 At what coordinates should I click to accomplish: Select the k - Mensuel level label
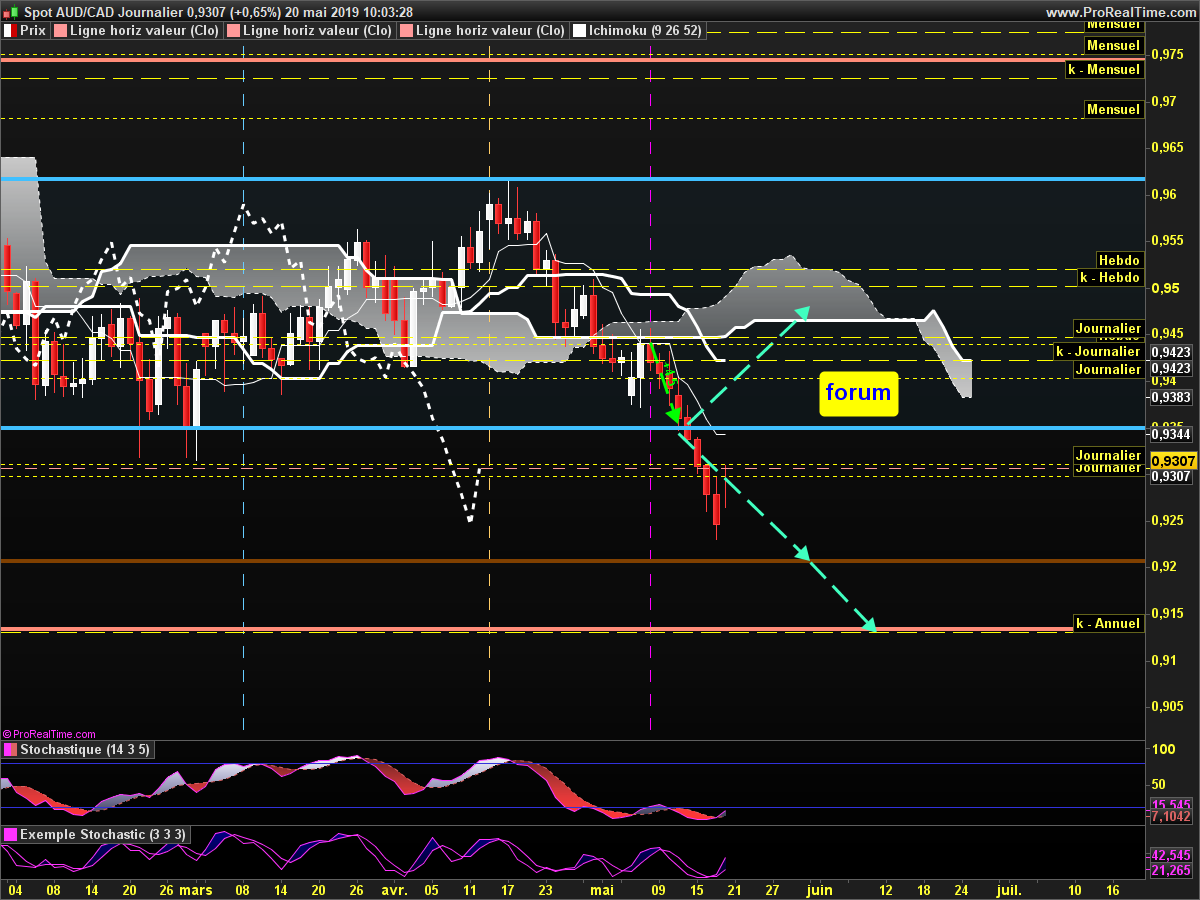click(1103, 69)
